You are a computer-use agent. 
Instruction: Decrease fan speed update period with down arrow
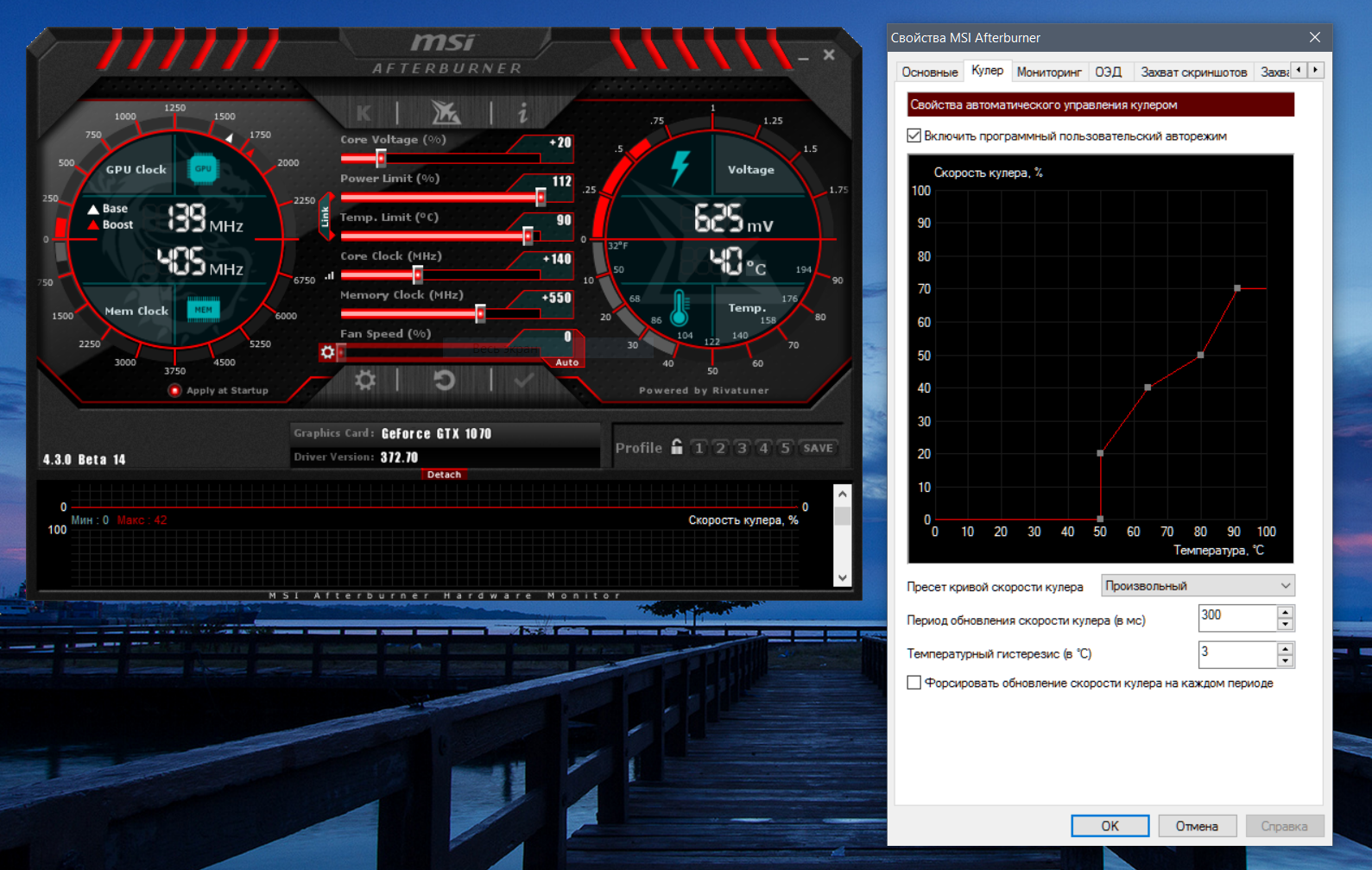pyautogui.click(x=1286, y=624)
